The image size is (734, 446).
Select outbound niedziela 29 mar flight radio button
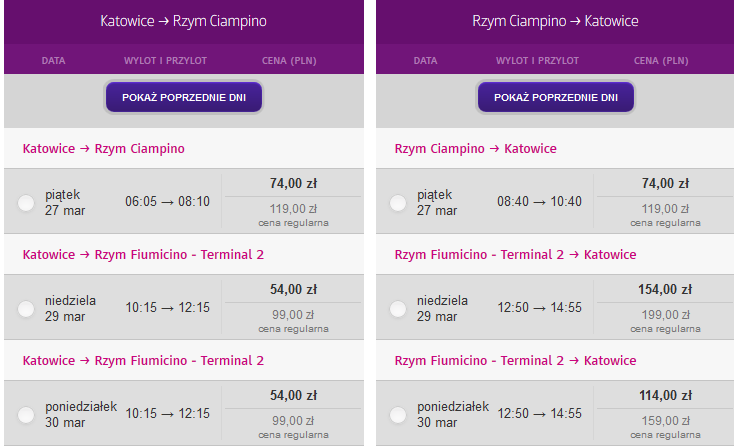pyautogui.click(x=26, y=309)
